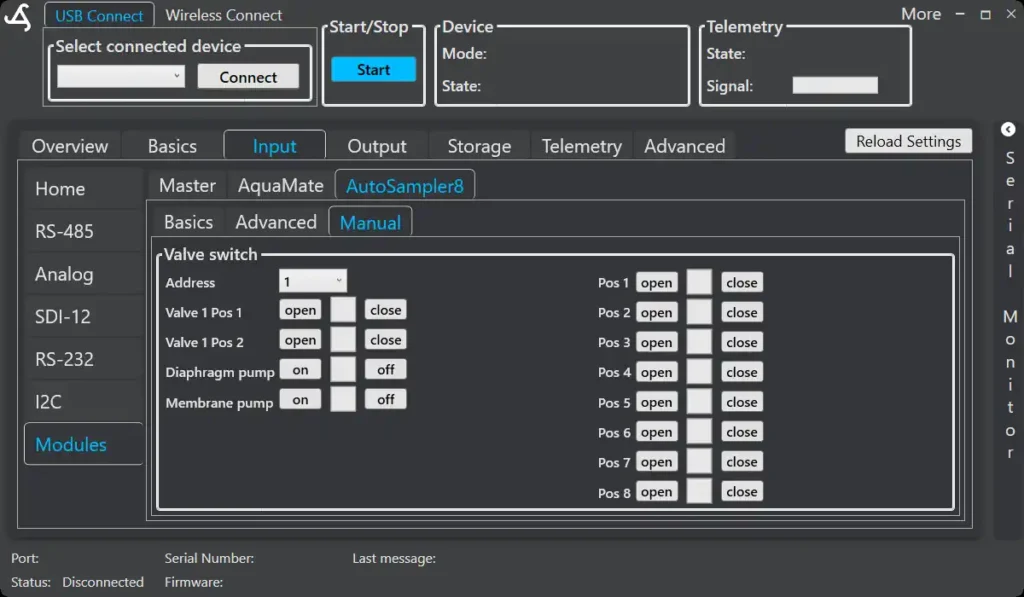Select the AquaMate module tab
This screenshot has height=597, width=1024.
click(x=281, y=186)
